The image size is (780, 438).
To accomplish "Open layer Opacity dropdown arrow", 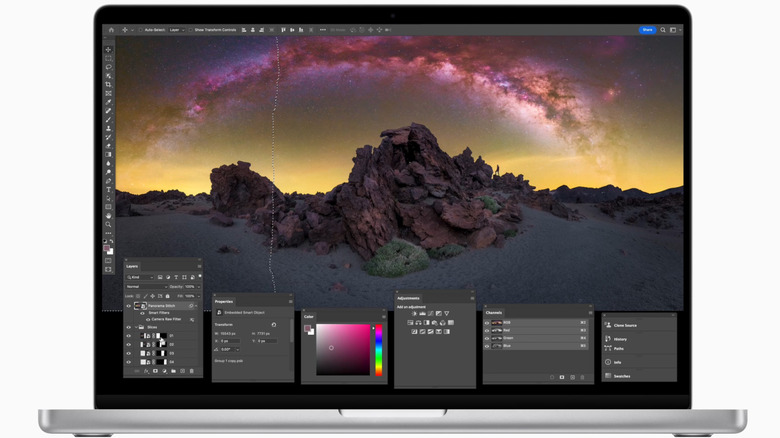I will tap(198, 287).
